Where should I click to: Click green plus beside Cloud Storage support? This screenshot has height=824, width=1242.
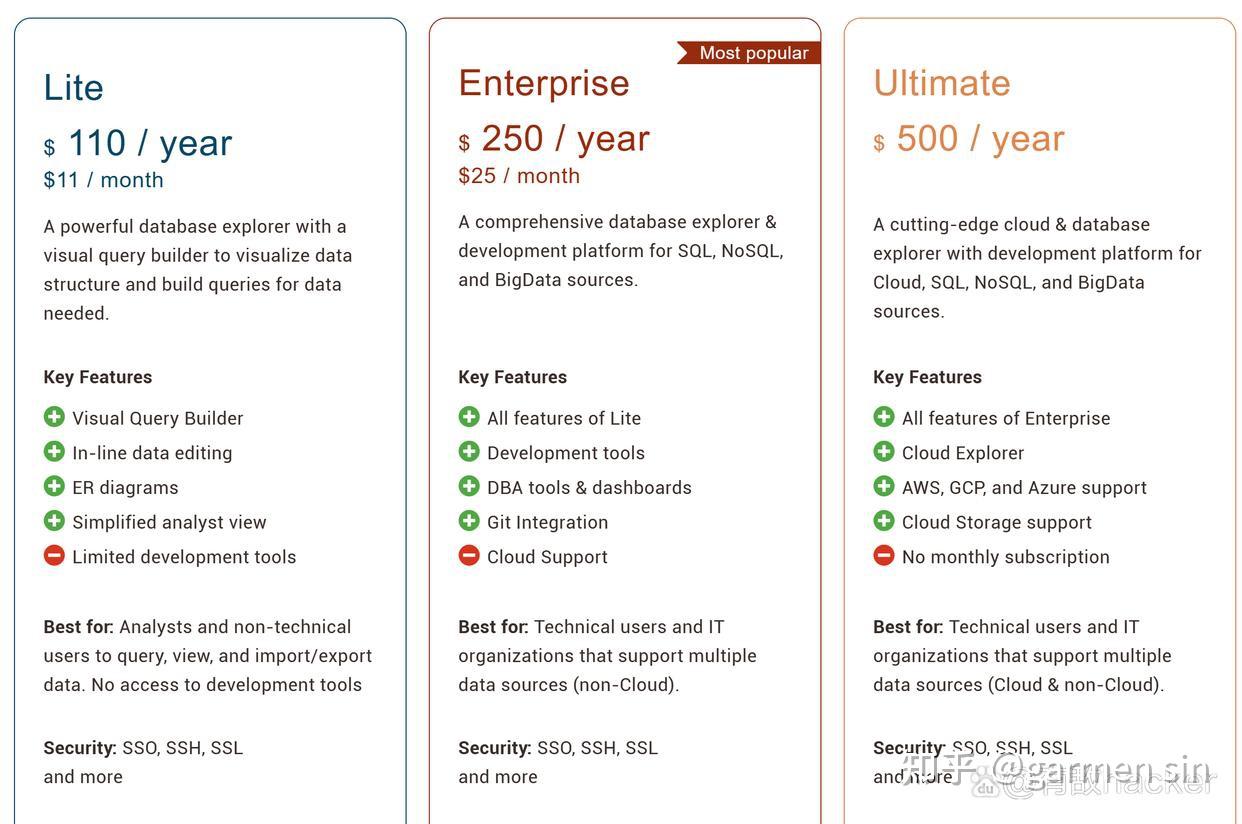coord(884,521)
